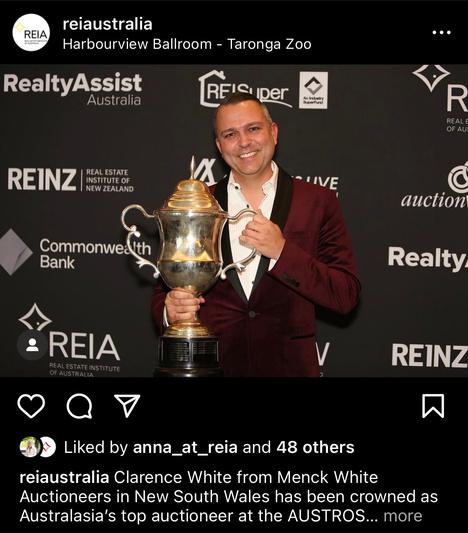This screenshot has height=533, width=468.
Task: Open the three-dot post options menu
Action: pos(441,33)
